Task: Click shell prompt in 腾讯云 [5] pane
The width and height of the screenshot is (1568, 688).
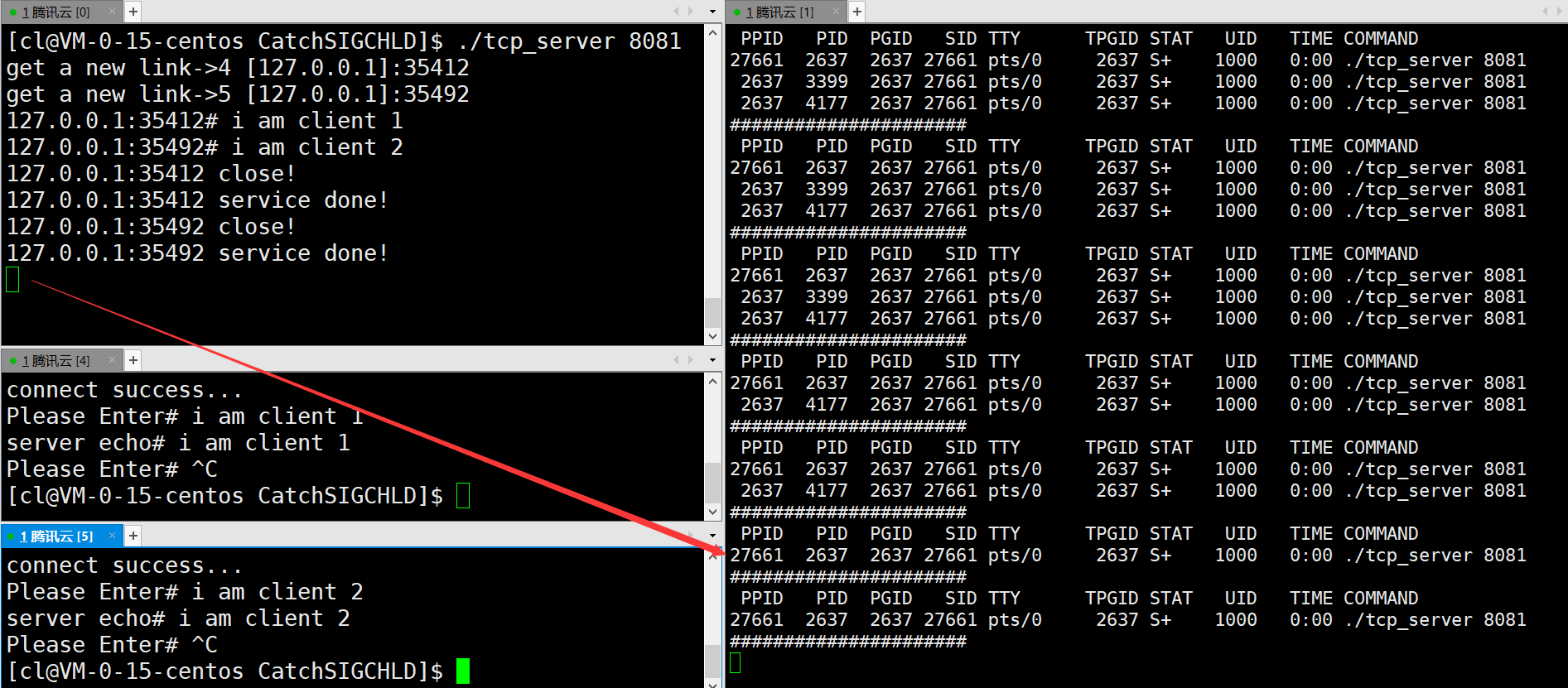Action: [224, 671]
